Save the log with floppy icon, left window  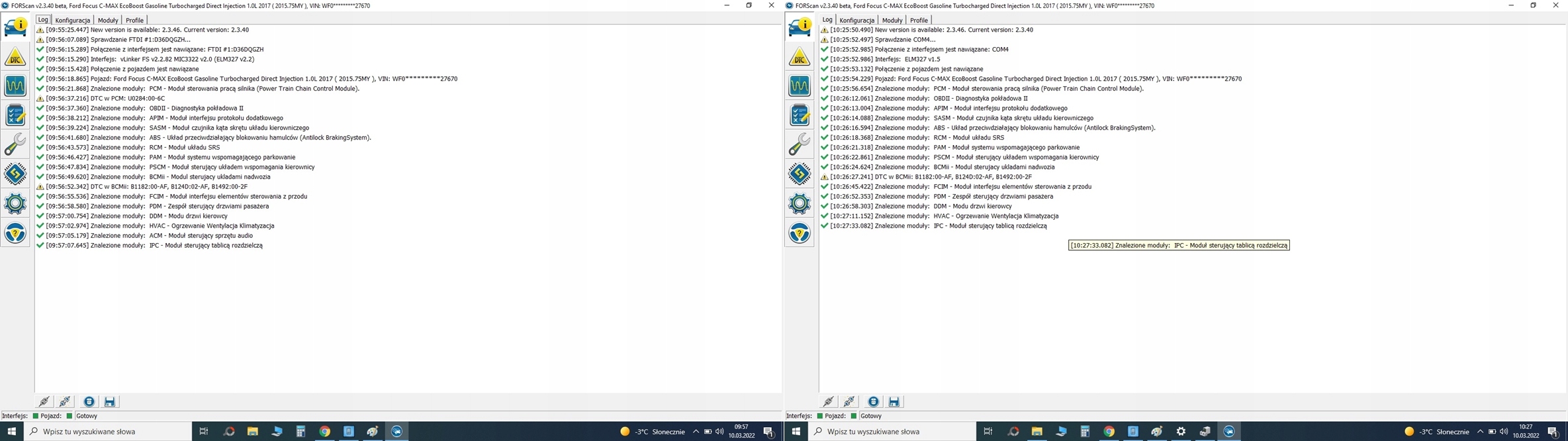110,401
